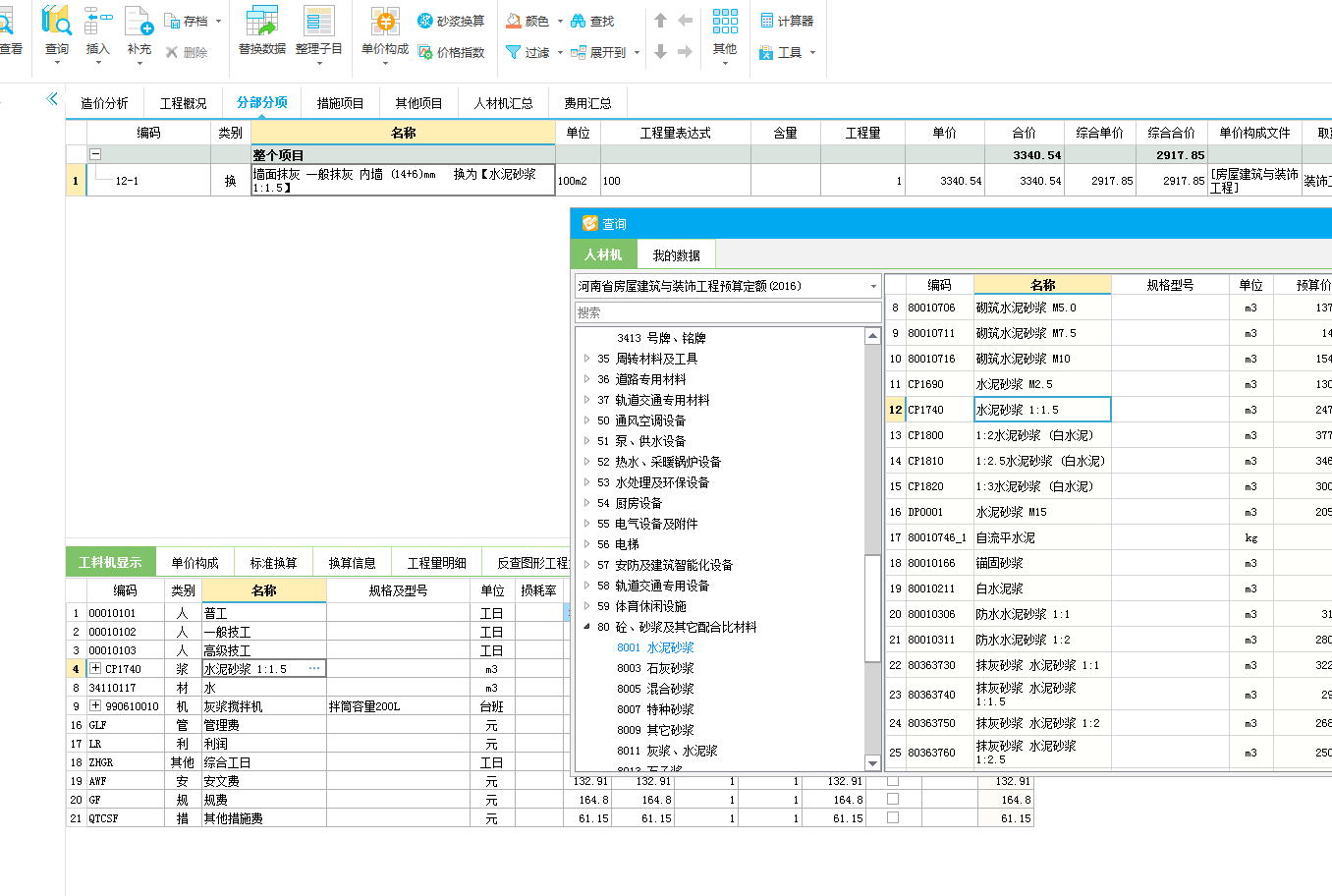Click the 颜色 (color) paint bucket icon
This screenshot has width=1332, height=896.
pyautogui.click(x=514, y=21)
